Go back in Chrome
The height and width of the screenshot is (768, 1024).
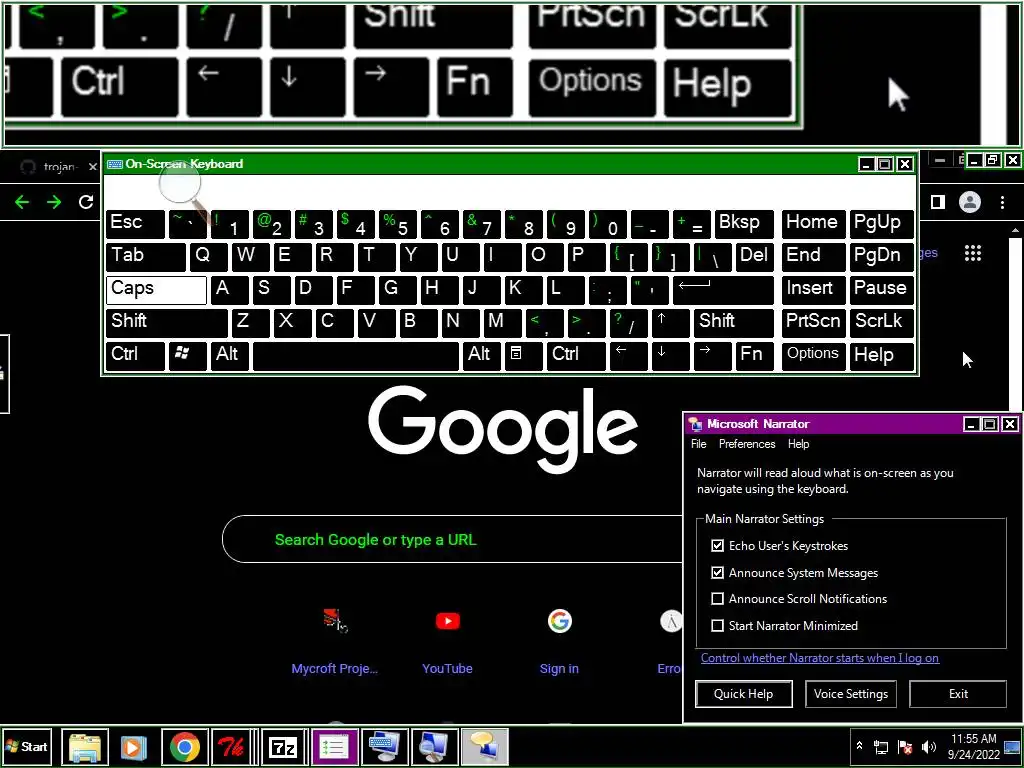pos(22,202)
